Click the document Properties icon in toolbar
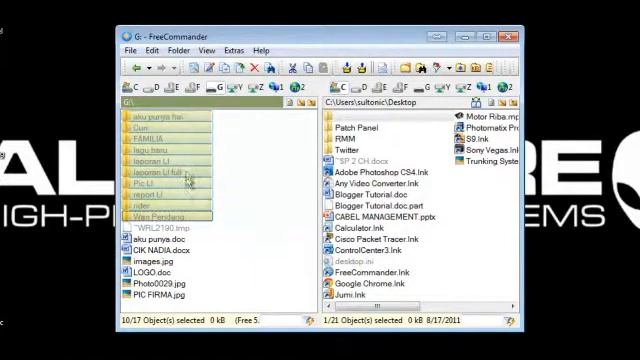 coord(382,68)
